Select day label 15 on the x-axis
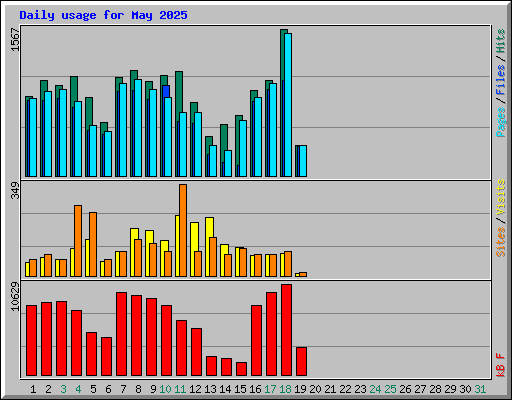512x400 pixels. [240, 389]
